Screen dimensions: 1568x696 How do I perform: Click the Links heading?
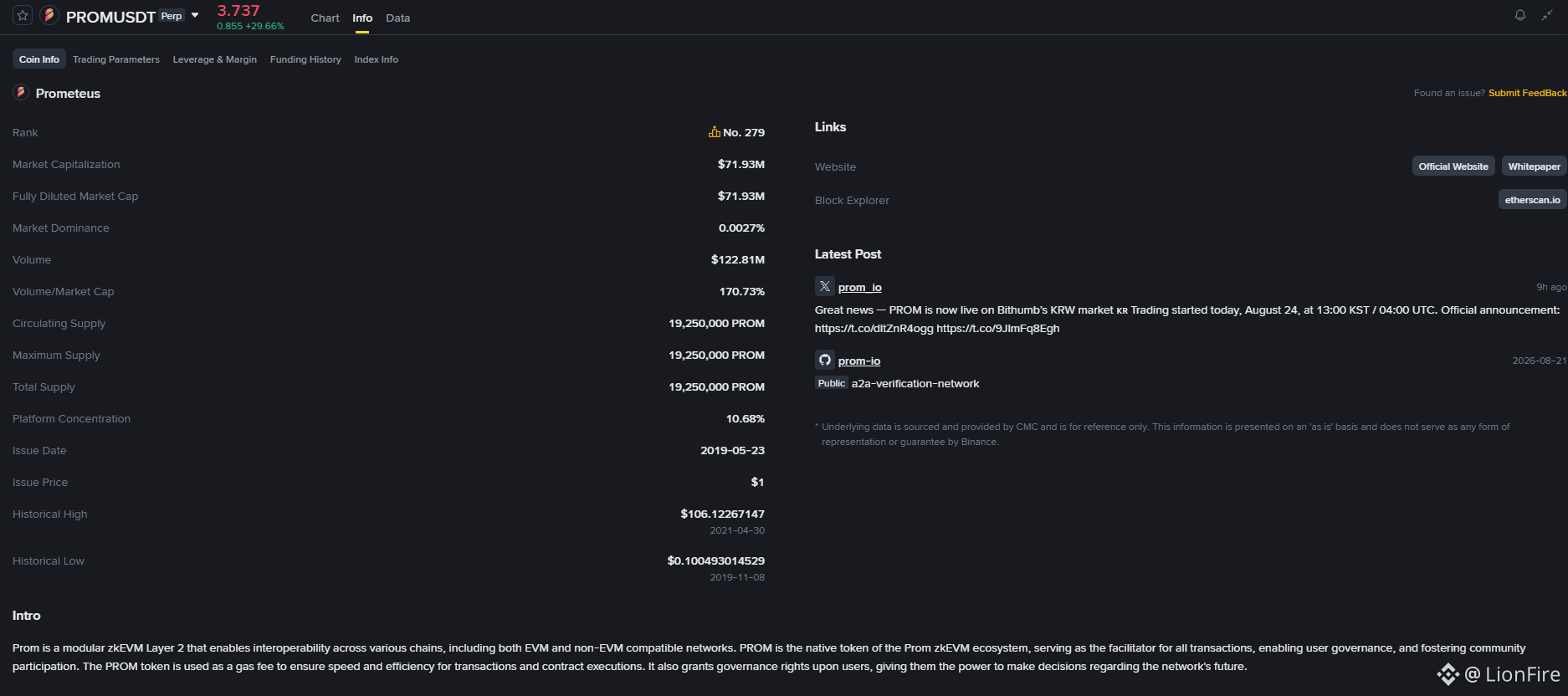pyautogui.click(x=830, y=126)
